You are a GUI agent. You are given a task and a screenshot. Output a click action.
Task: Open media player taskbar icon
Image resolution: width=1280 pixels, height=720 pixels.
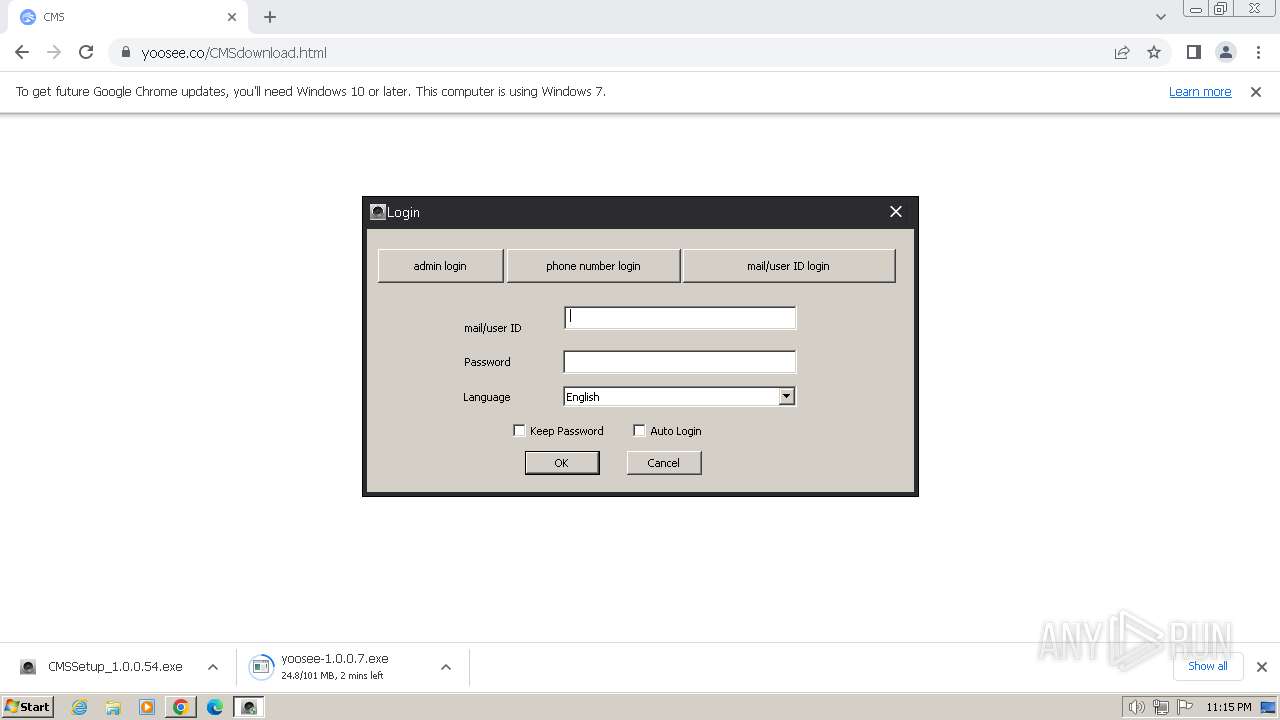coord(147,707)
